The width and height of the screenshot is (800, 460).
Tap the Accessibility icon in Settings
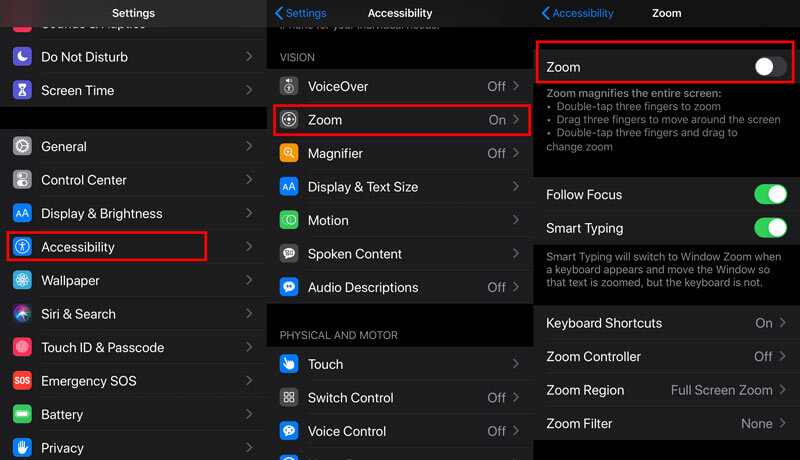(22, 247)
